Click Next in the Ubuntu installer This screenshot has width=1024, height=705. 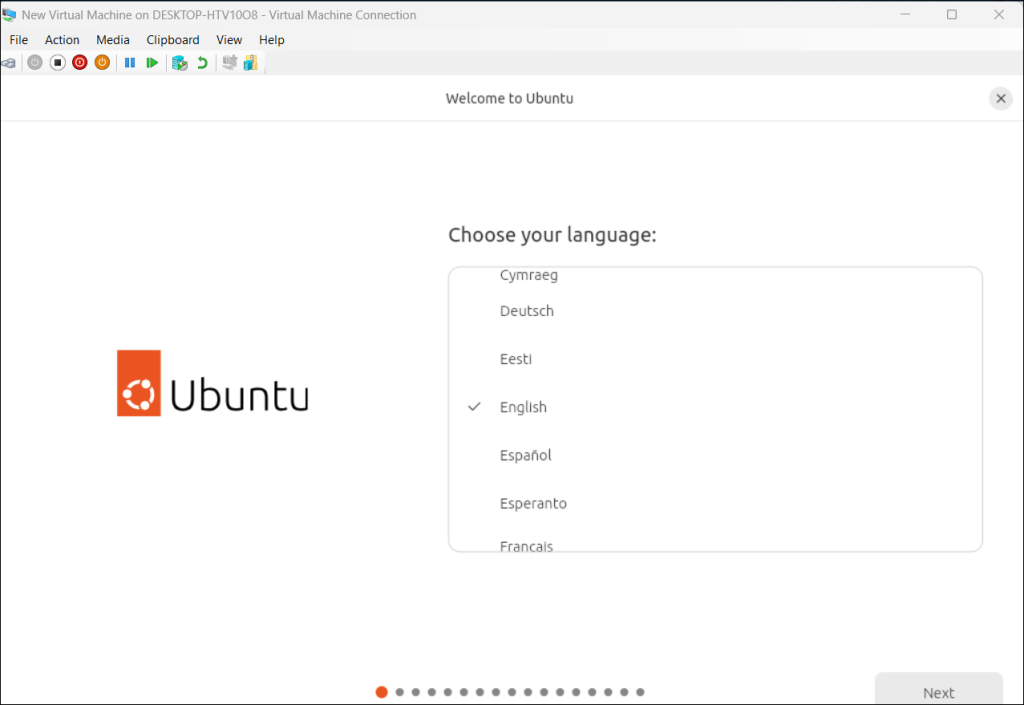point(938,689)
